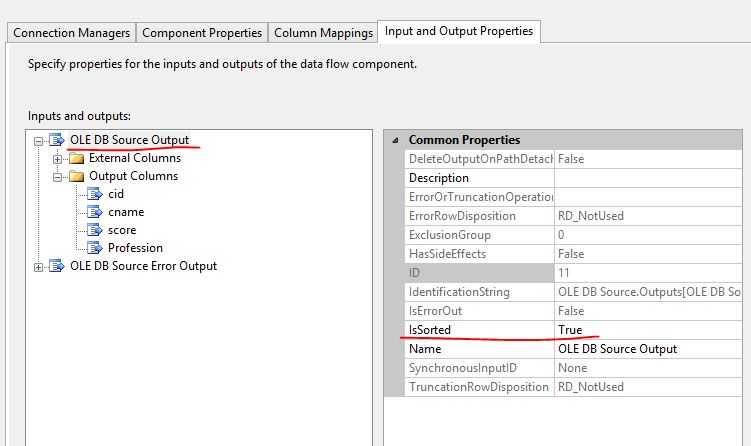The image size is (751, 446).
Task: Click the External Columns folder icon
Action: pyautogui.click(x=76, y=158)
